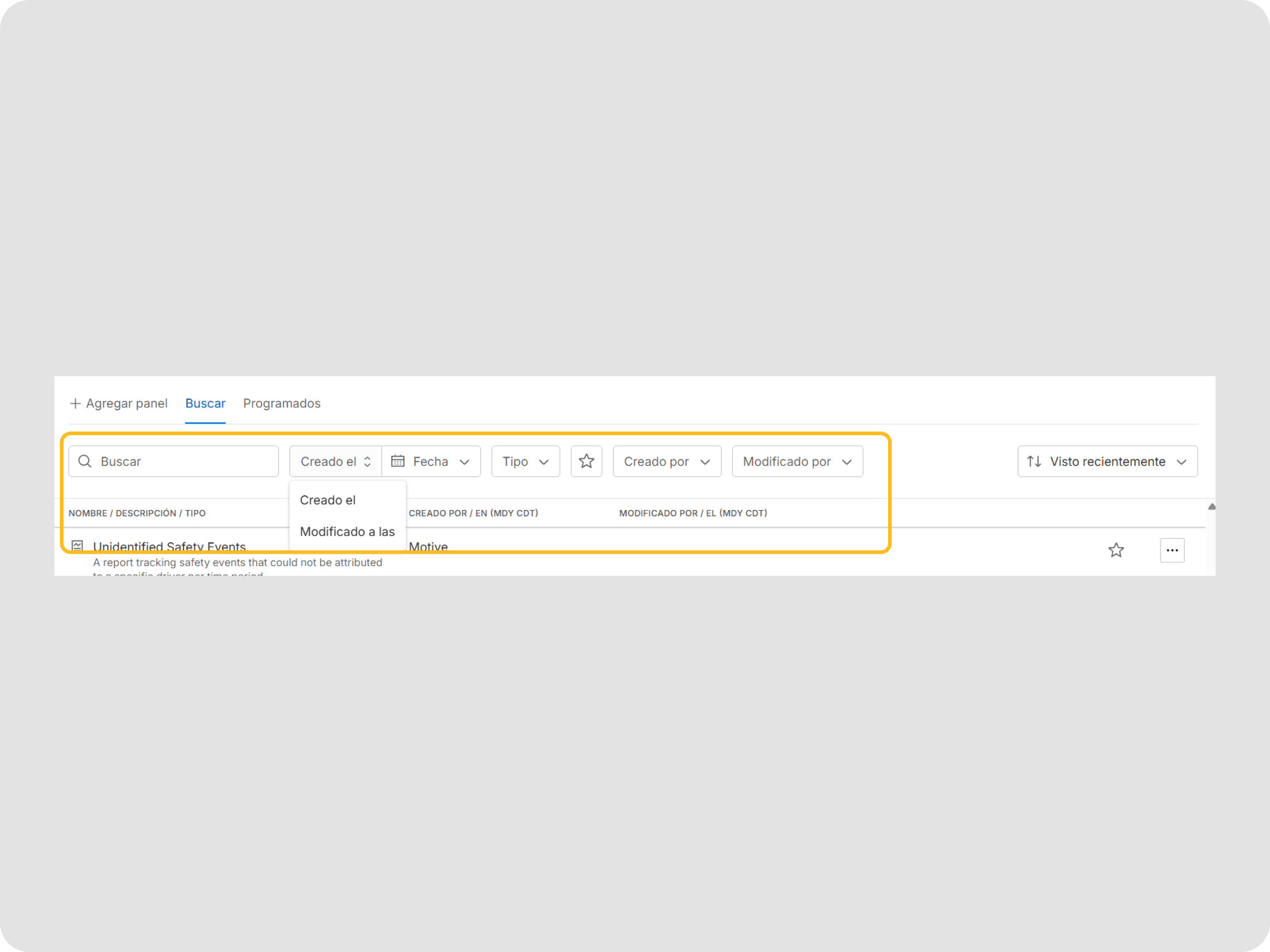This screenshot has width=1270, height=952.
Task: Click the calendar icon in the Fecha filter
Action: click(x=398, y=461)
